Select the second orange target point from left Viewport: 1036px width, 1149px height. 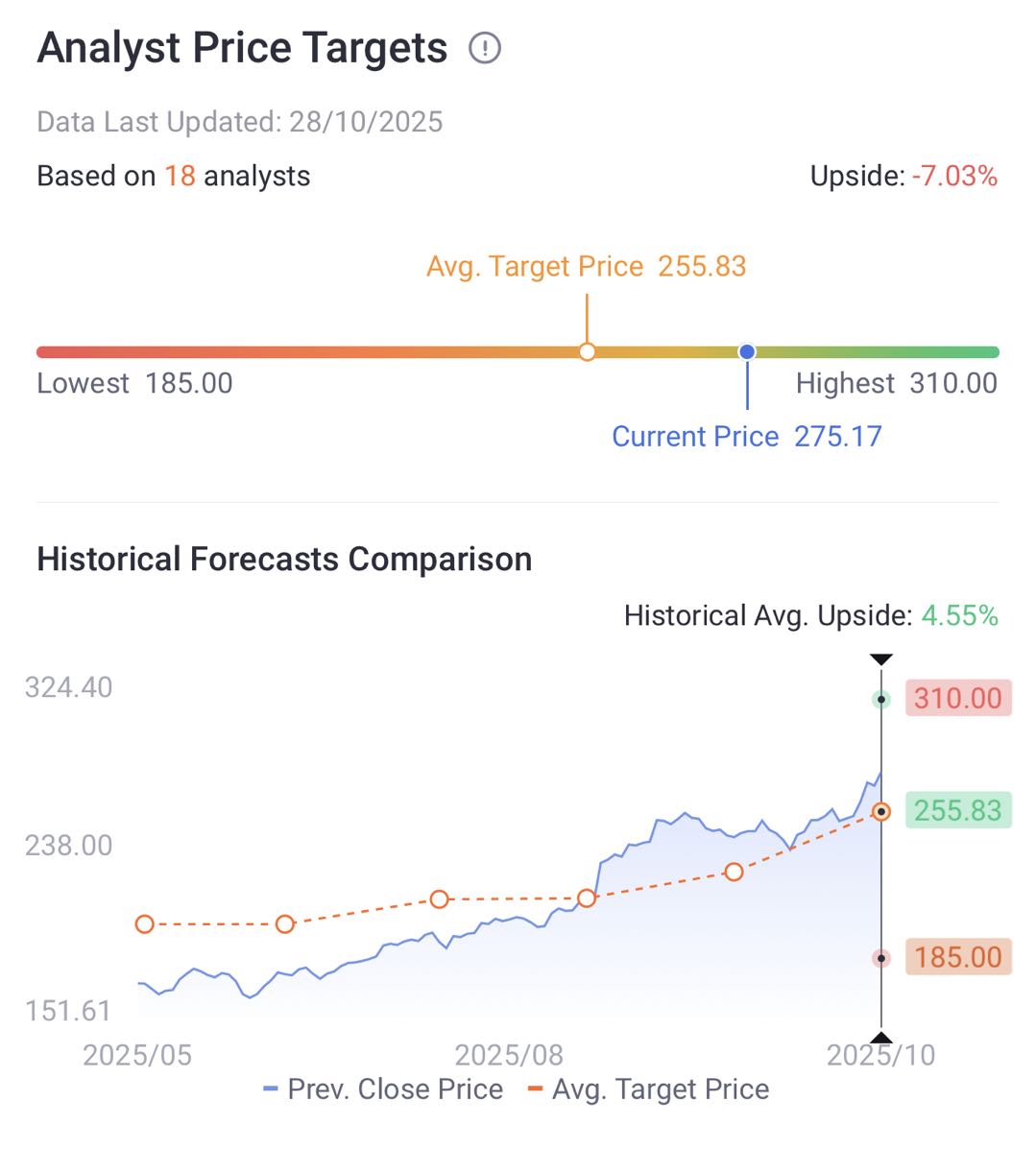point(285,924)
